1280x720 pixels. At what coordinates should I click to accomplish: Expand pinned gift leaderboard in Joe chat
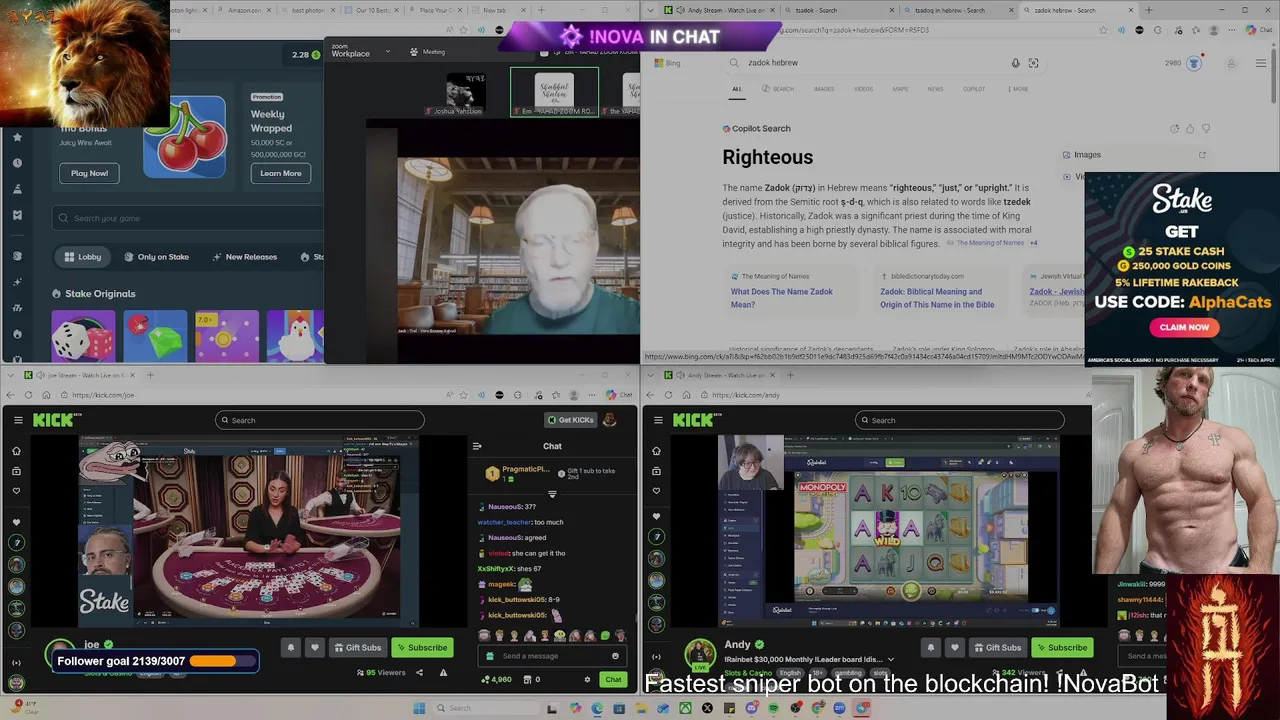[552, 494]
